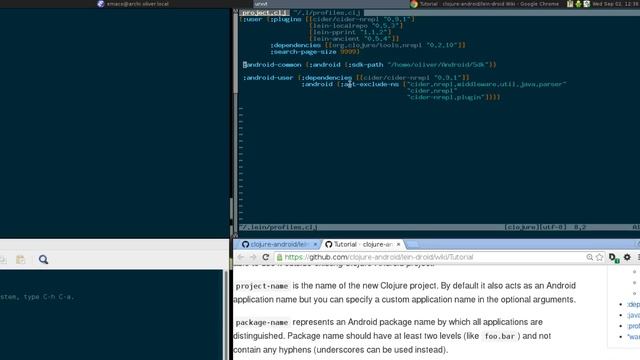Click the 'project-name' code term on webpage
640x360 pixels.
262,286
